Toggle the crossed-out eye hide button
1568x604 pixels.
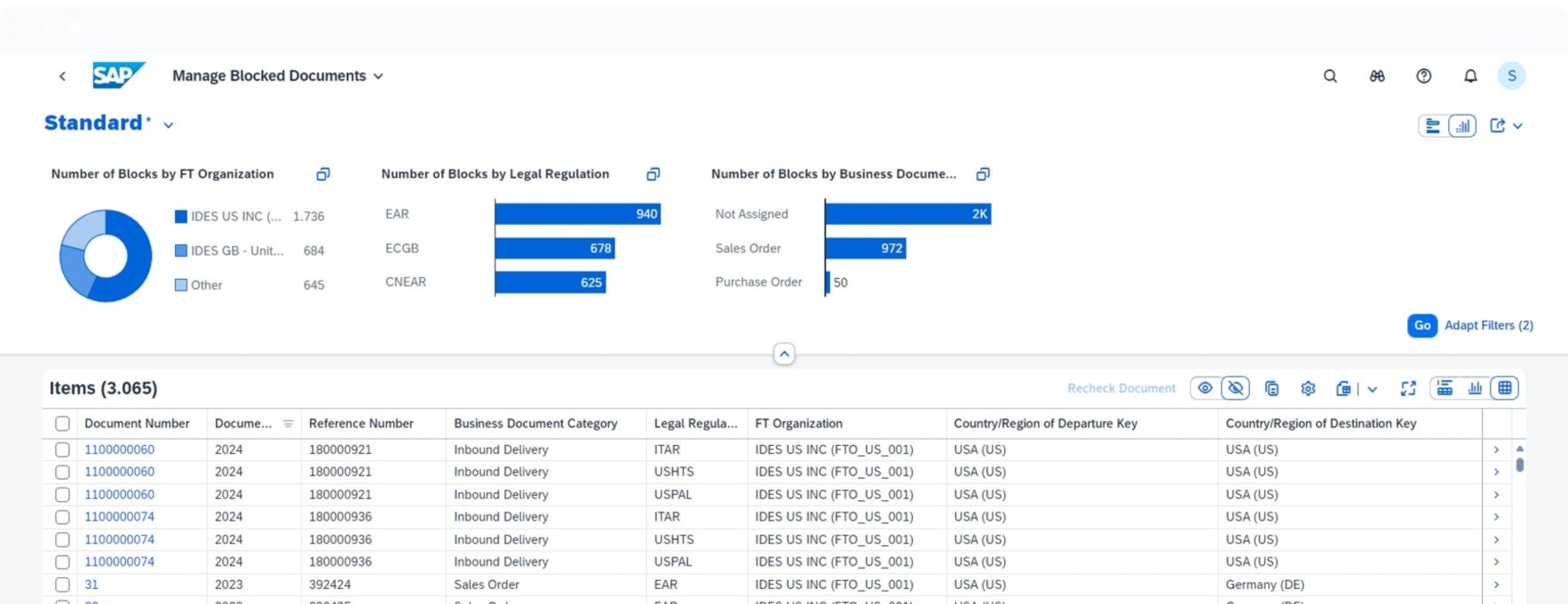(x=1235, y=388)
